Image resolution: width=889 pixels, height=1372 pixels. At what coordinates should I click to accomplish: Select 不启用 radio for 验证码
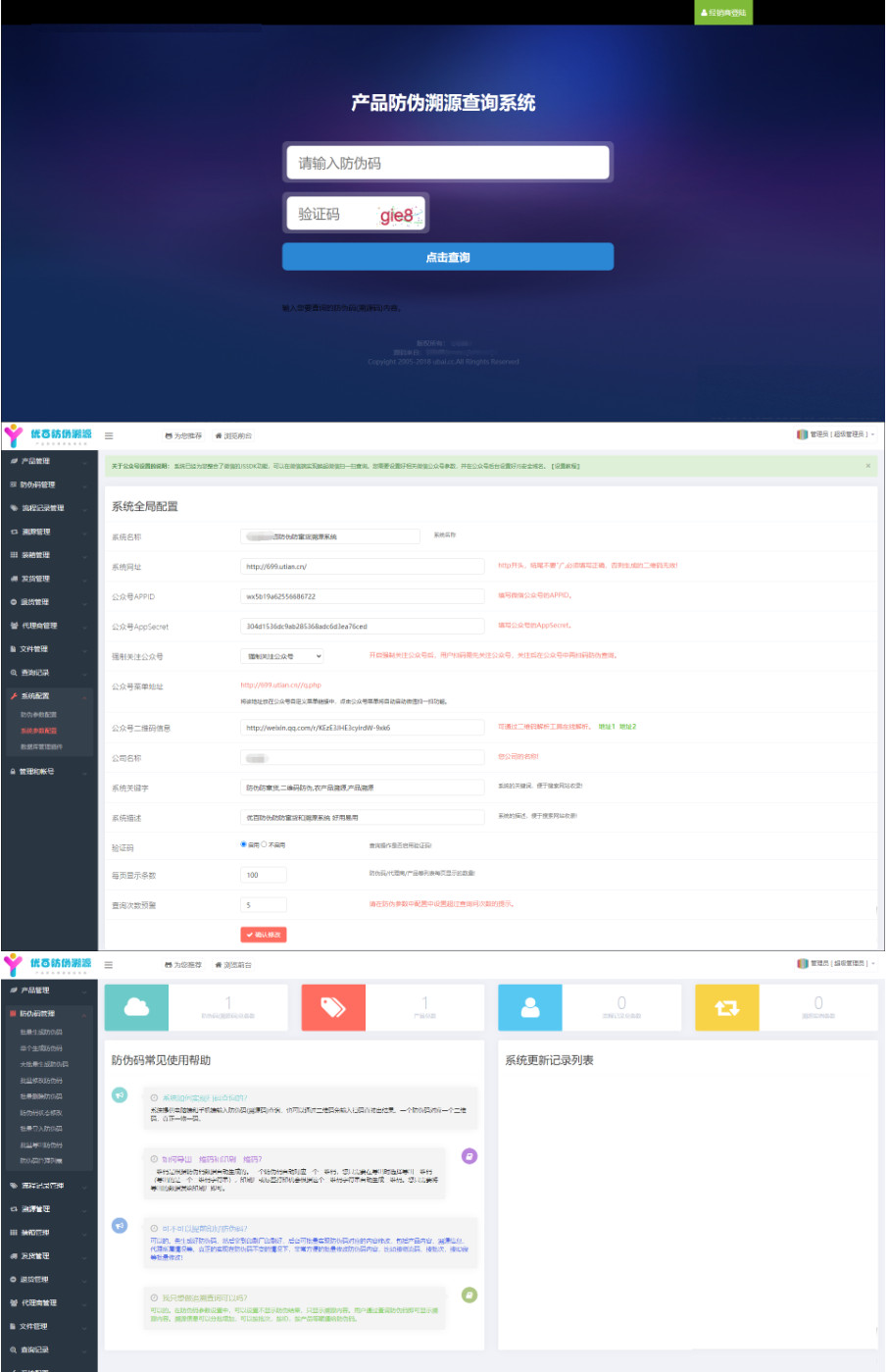coord(264,844)
